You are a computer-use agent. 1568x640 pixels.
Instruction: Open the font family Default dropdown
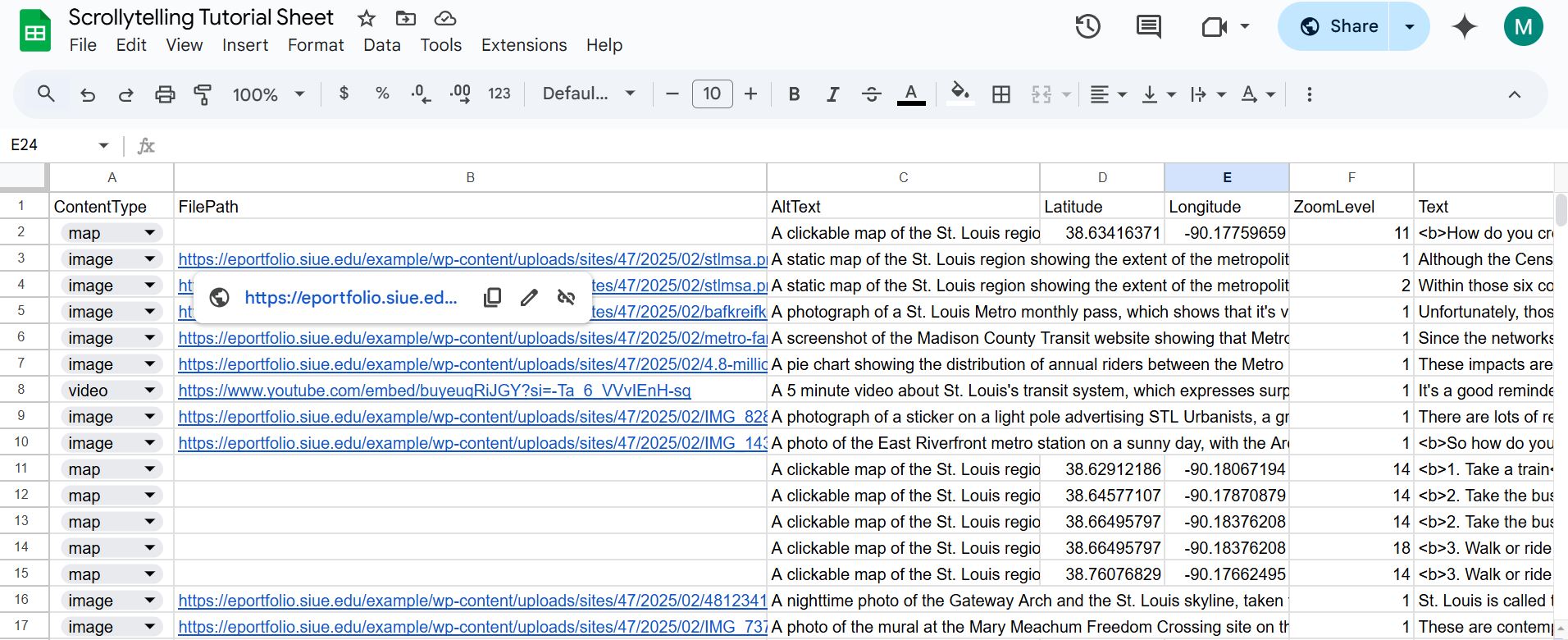[x=589, y=94]
